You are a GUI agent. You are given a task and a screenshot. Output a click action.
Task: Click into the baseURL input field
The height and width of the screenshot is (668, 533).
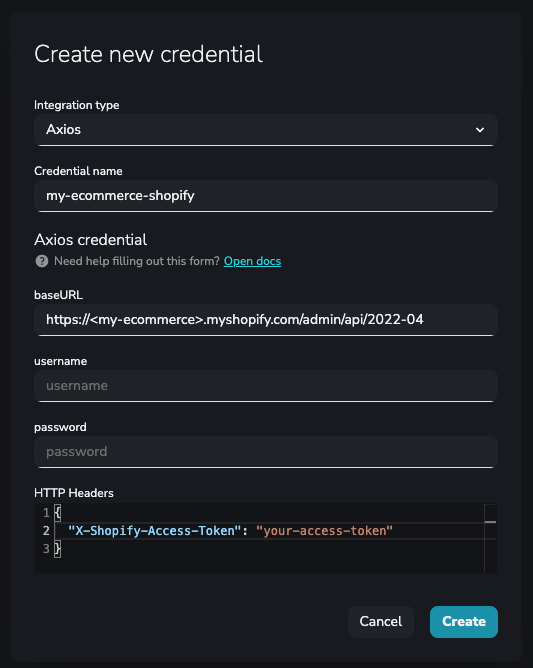(266, 320)
